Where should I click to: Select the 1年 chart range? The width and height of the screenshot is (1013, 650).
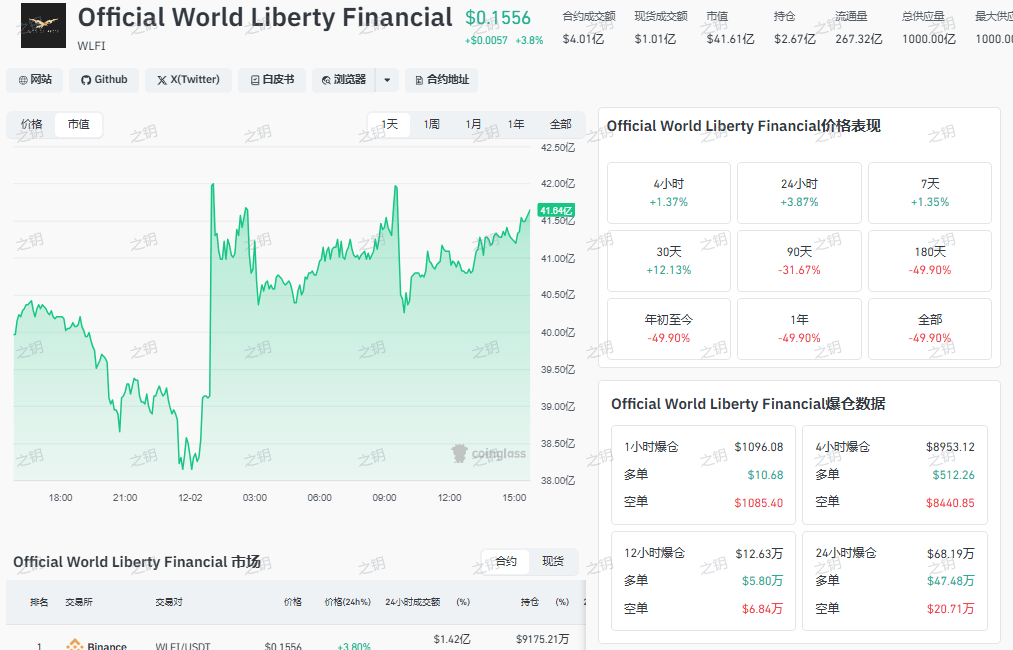516,125
